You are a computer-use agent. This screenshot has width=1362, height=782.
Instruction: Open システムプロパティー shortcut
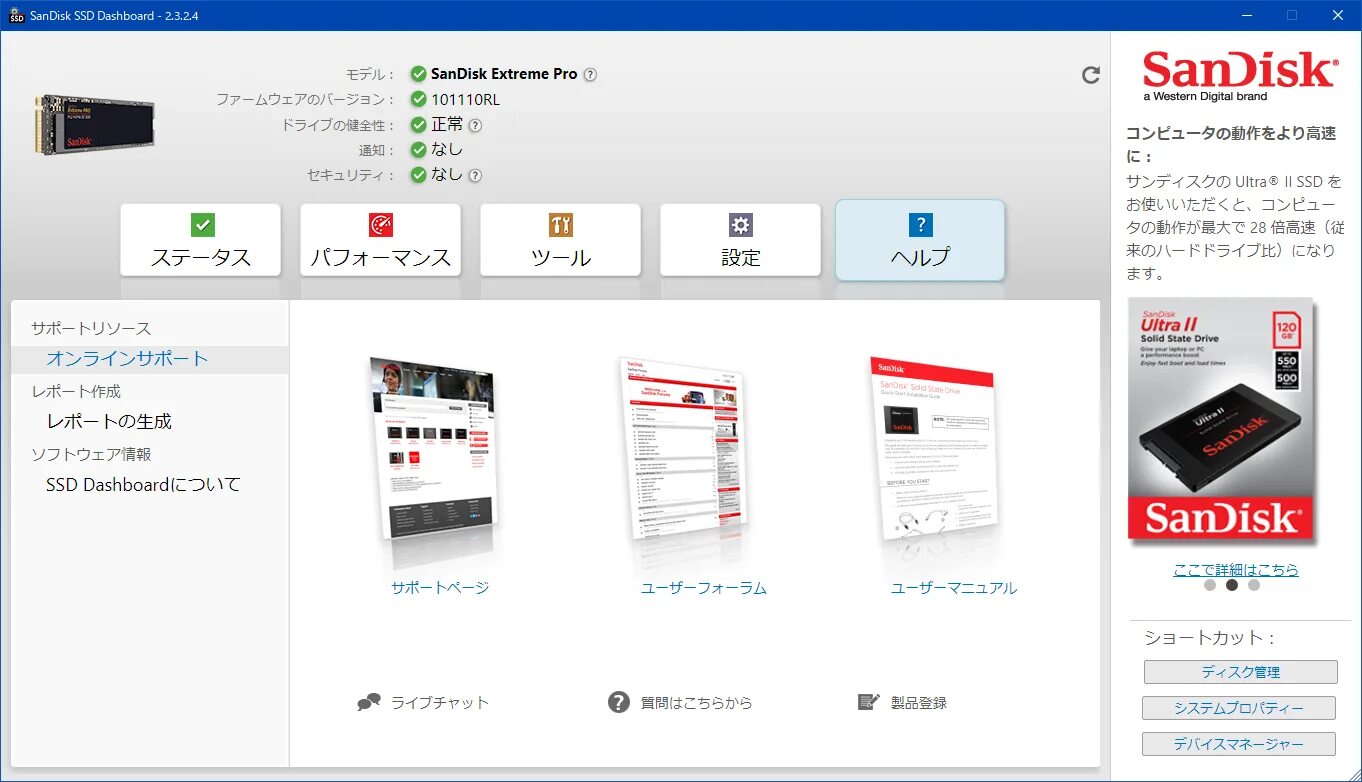click(x=1240, y=707)
